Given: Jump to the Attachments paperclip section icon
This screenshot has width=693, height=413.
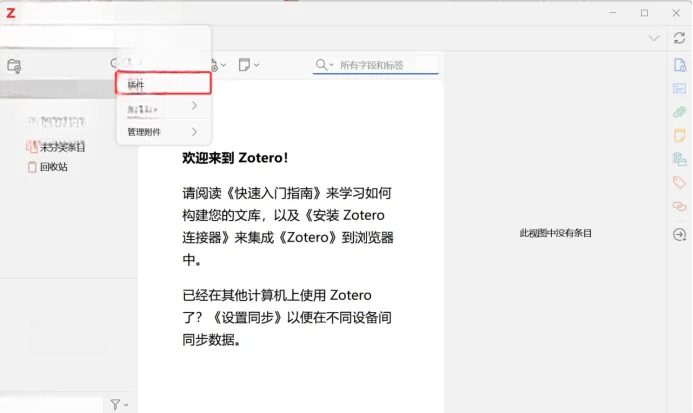Looking at the screenshot, I should pos(679,112).
